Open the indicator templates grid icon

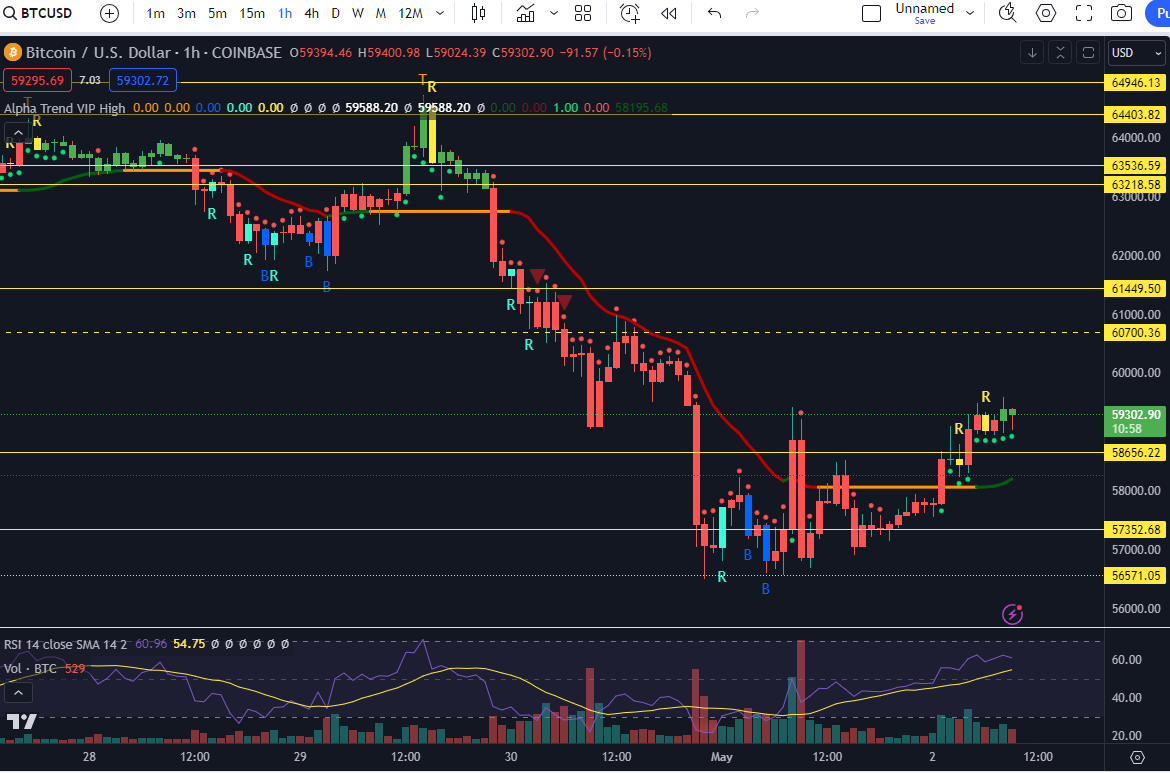(x=583, y=13)
